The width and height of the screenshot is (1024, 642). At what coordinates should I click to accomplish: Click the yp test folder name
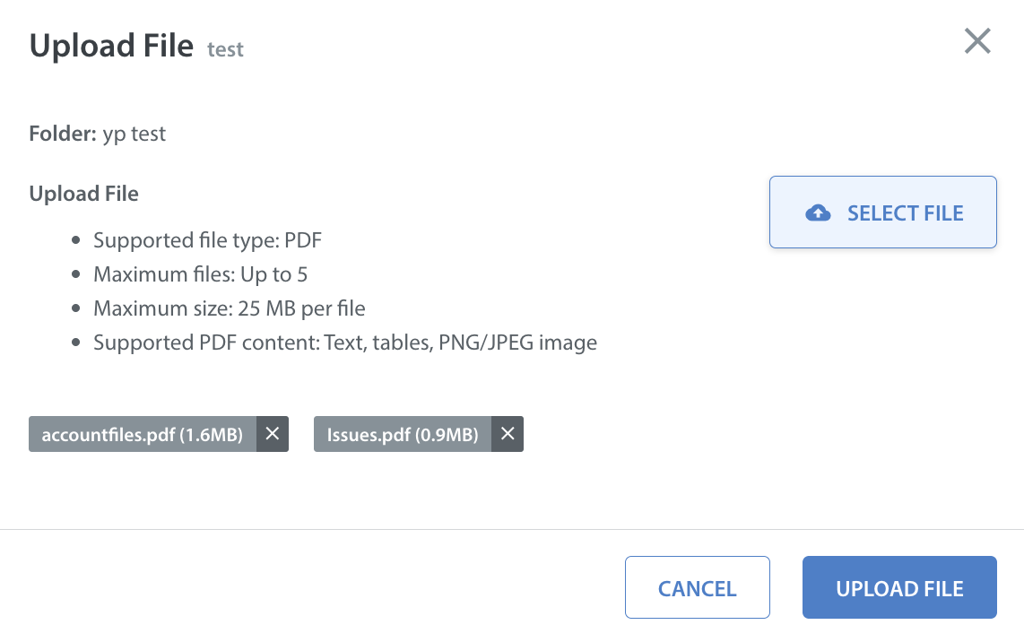(134, 133)
